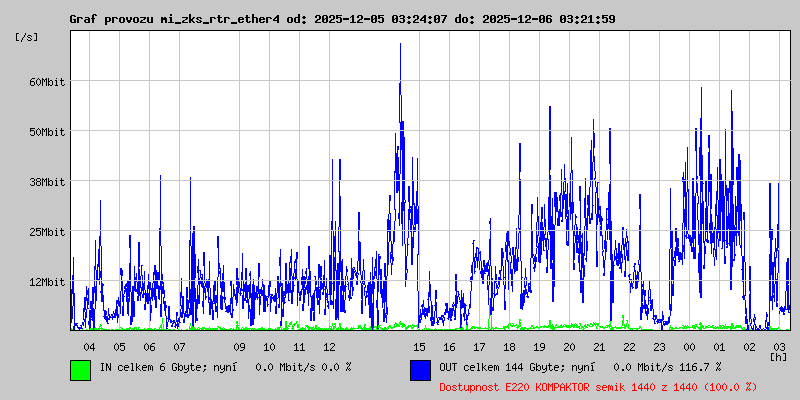Click the '02' hour label on the x-axis
Image resolution: width=800 pixels, height=400 pixels.
click(x=749, y=347)
